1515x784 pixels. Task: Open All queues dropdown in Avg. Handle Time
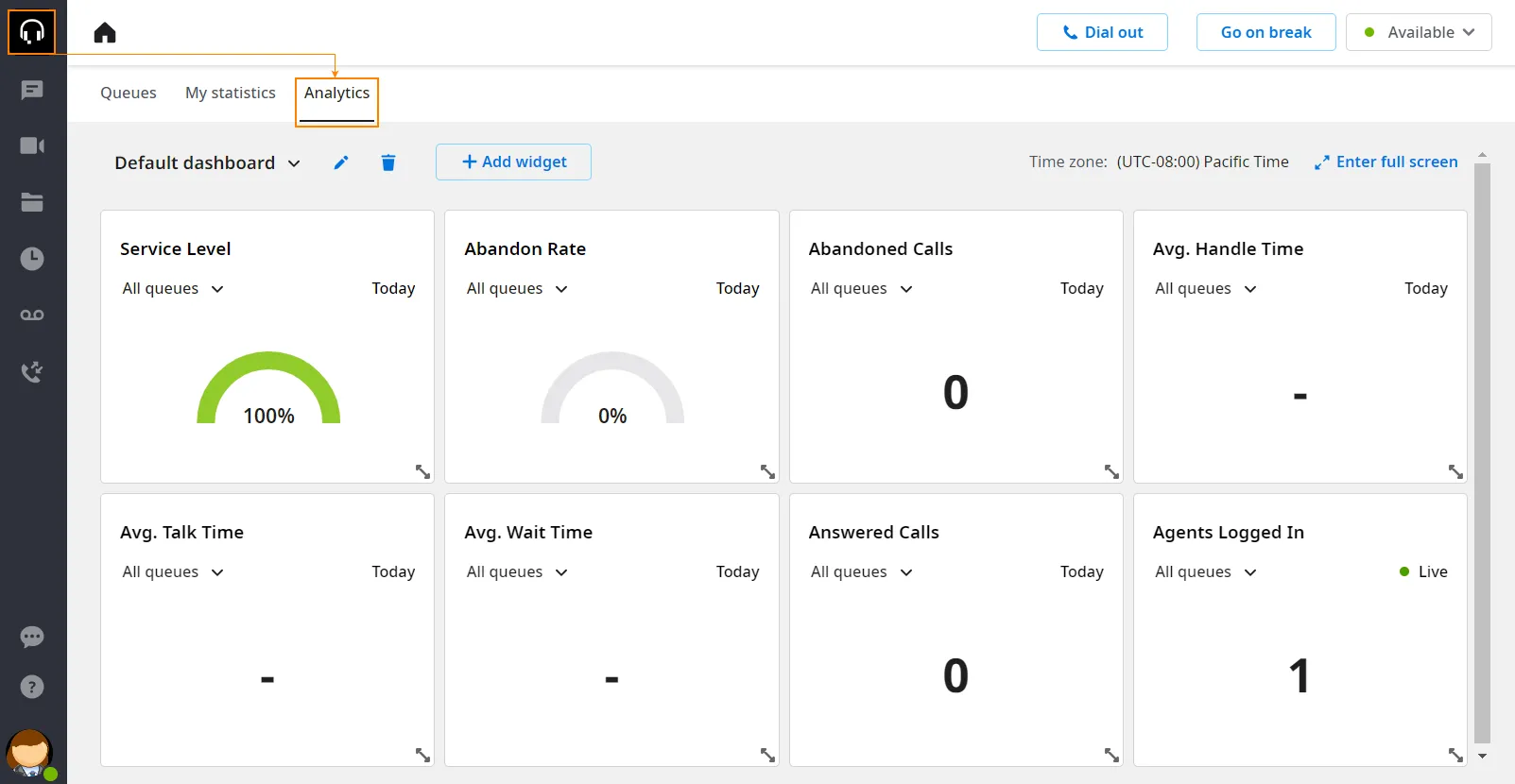click(1205, 288)
